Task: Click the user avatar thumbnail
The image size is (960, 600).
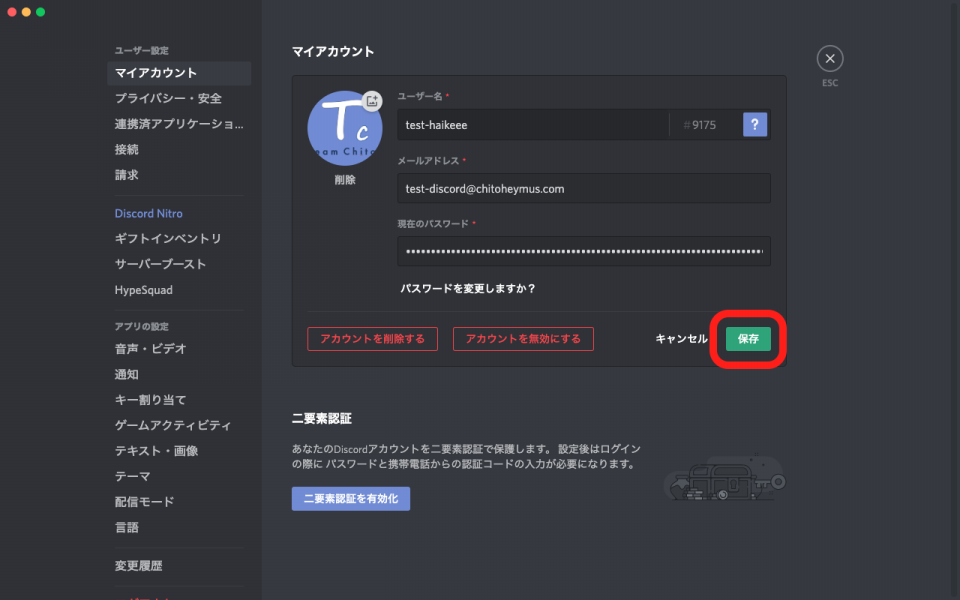Action: (x=345, y=129)
